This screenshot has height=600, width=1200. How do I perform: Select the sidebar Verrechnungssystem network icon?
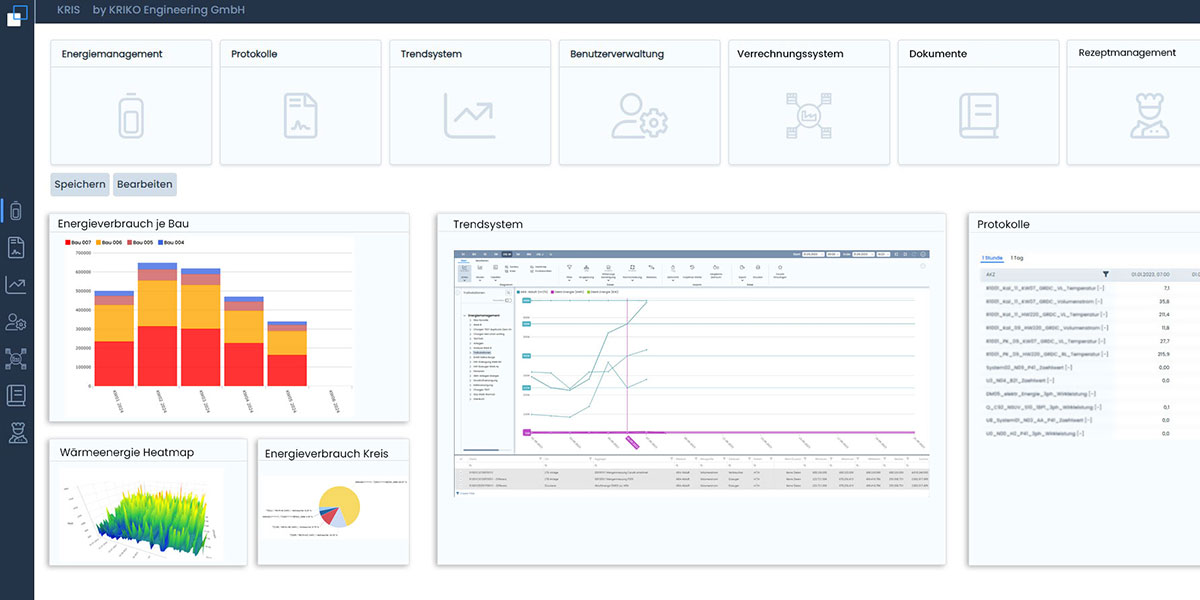(x=16, y=359)
